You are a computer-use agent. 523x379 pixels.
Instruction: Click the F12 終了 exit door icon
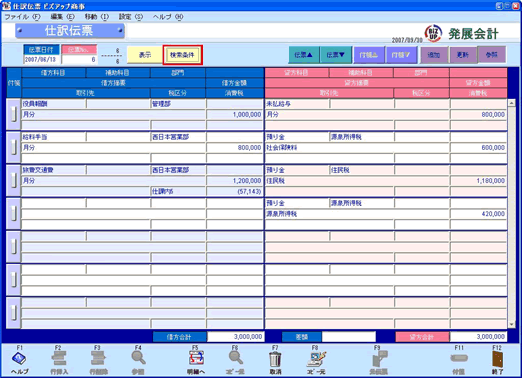[498, 359]
